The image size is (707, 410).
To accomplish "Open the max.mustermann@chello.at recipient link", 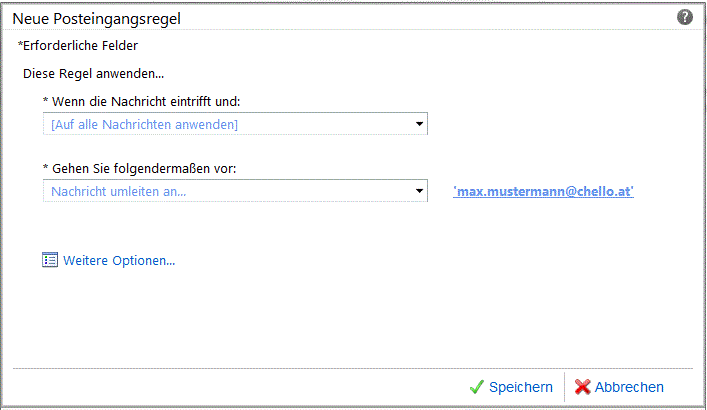I will [543, 190].
